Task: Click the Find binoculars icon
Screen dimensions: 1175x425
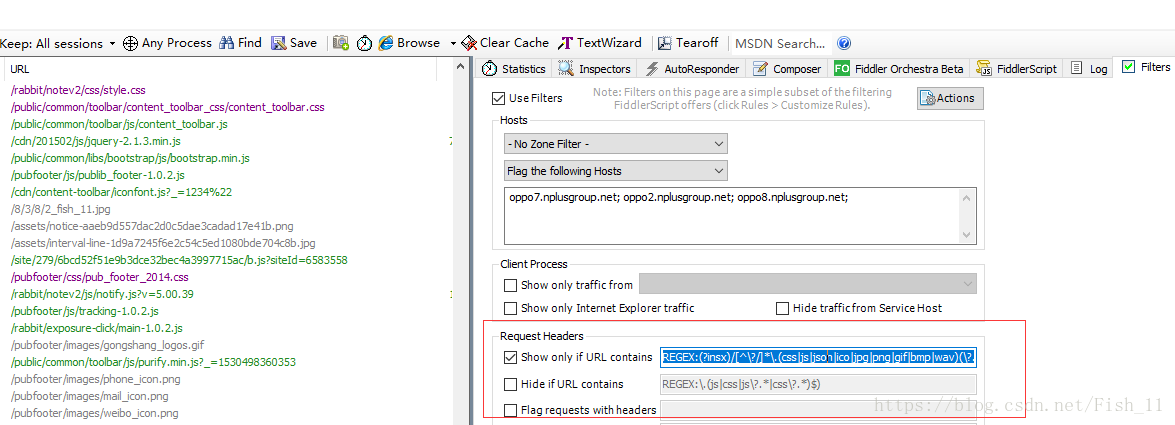Action: tap(227, 43)
